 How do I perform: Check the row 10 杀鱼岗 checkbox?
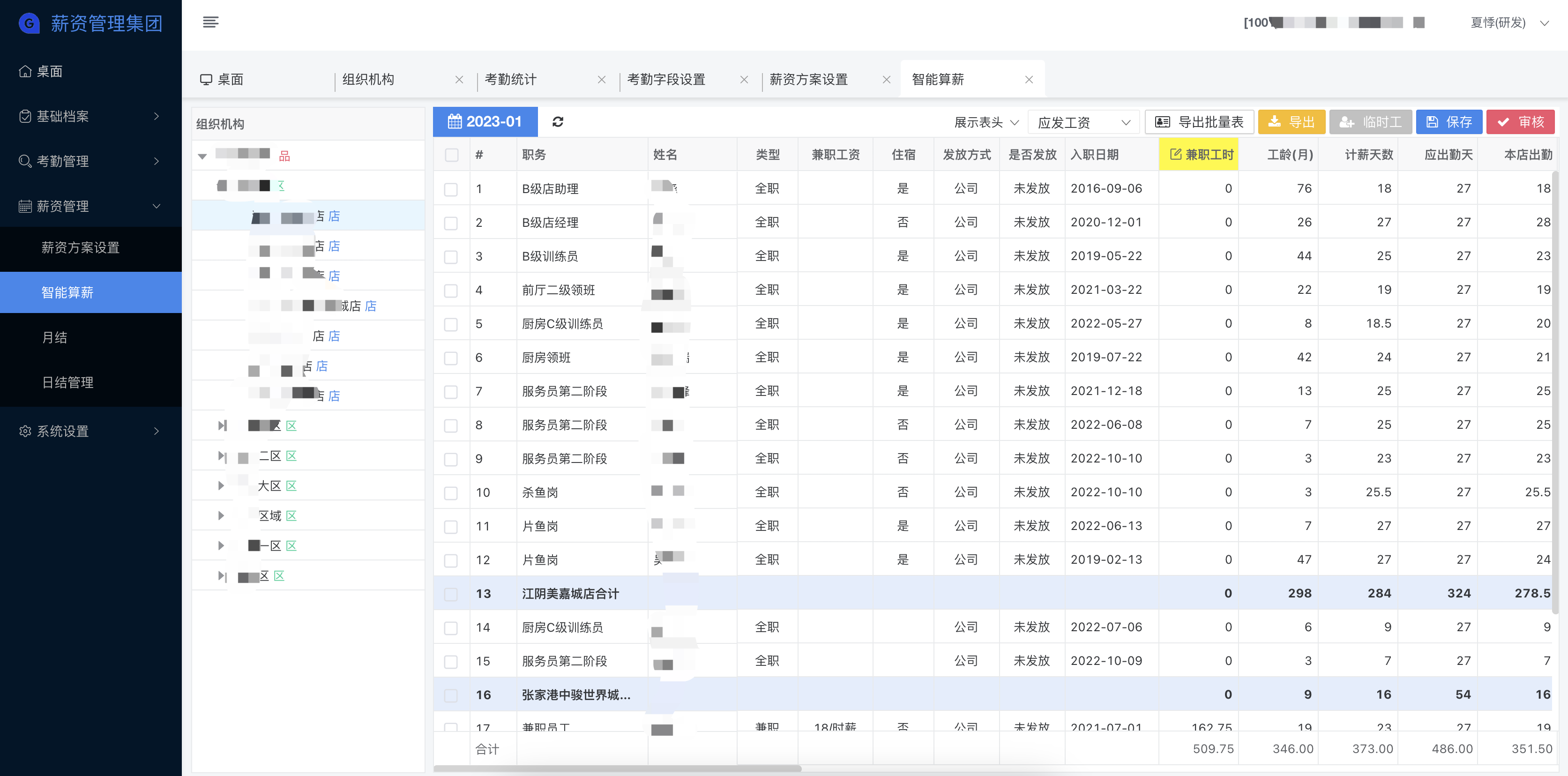451,492
